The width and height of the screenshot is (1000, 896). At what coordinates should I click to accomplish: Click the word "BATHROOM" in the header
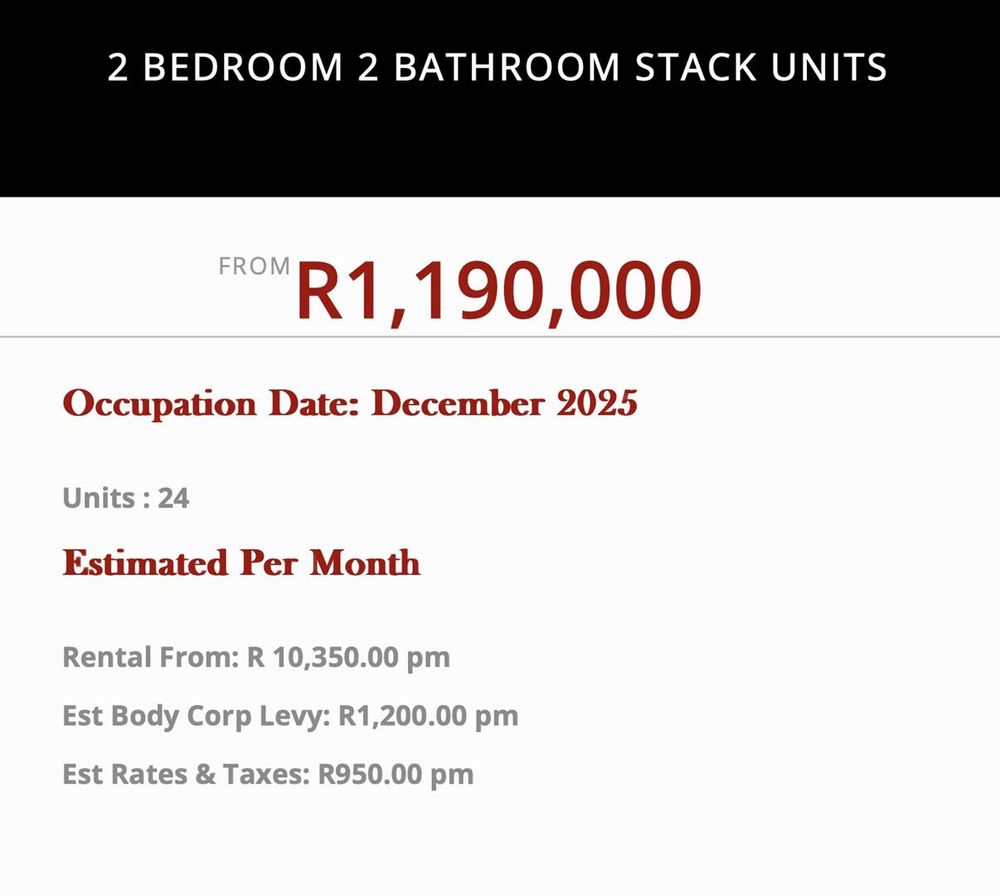(507, 67)
